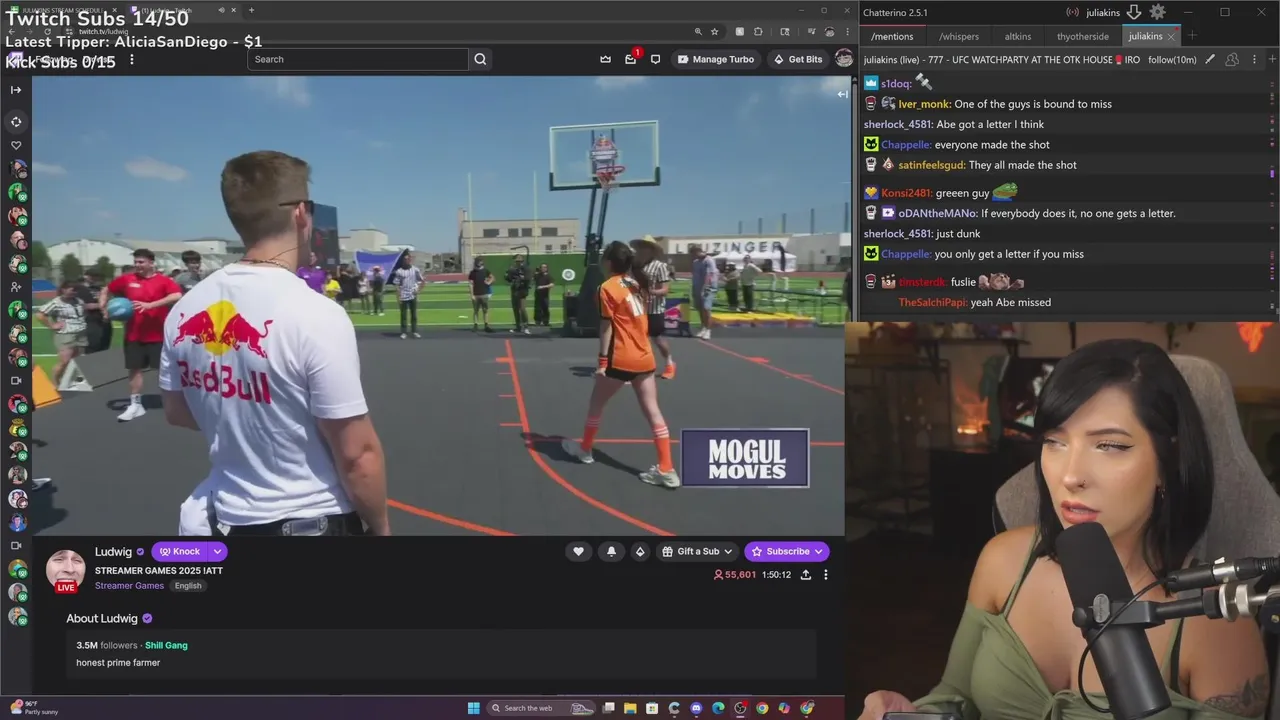Image resolution: width=1280 pixels, height=720 pixels.
Task: Open Microsoft Edge from the taskbar
Action: [x=718, y=708]
